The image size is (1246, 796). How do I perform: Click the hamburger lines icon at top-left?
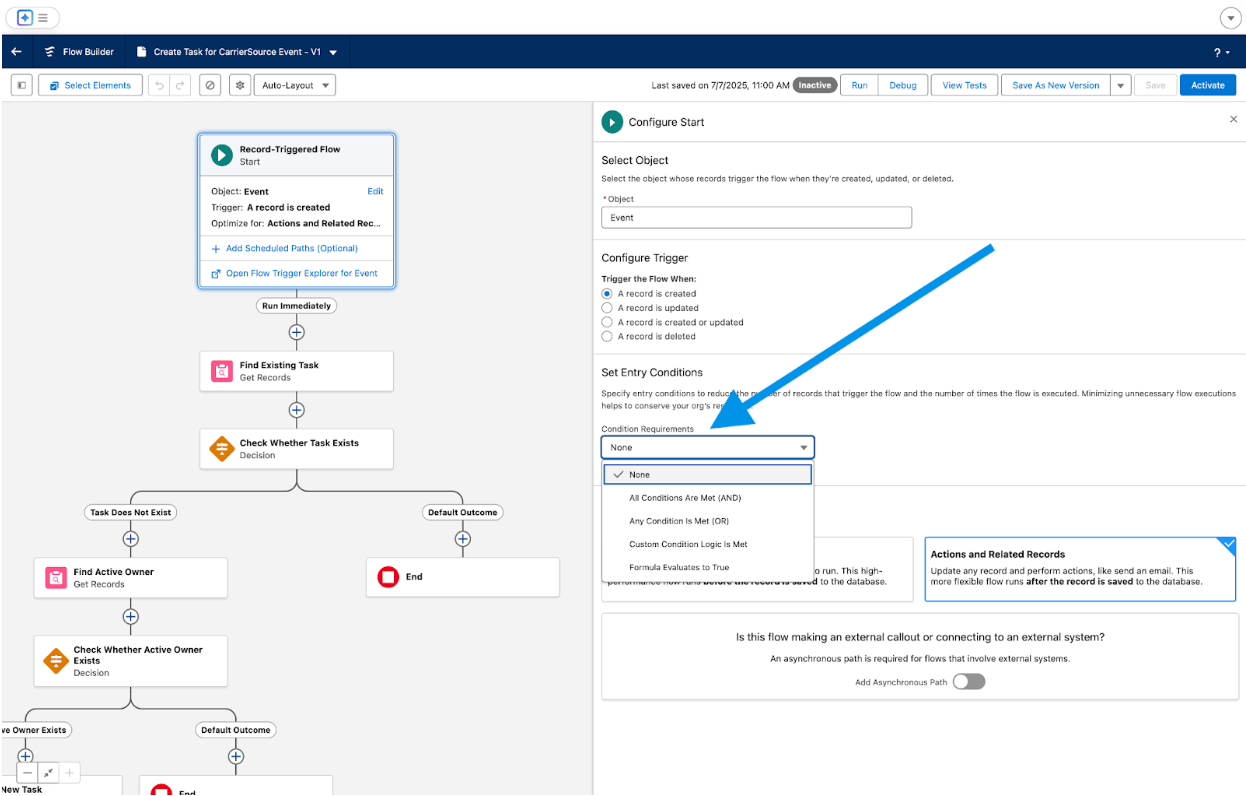[x=43, y=18]
